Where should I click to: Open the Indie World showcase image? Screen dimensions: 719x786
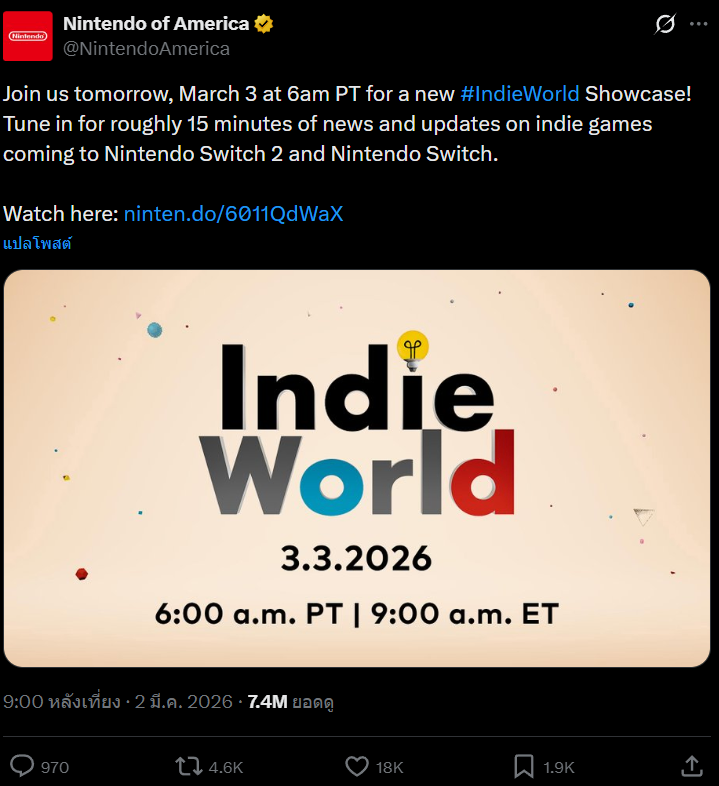pos(357,468)
